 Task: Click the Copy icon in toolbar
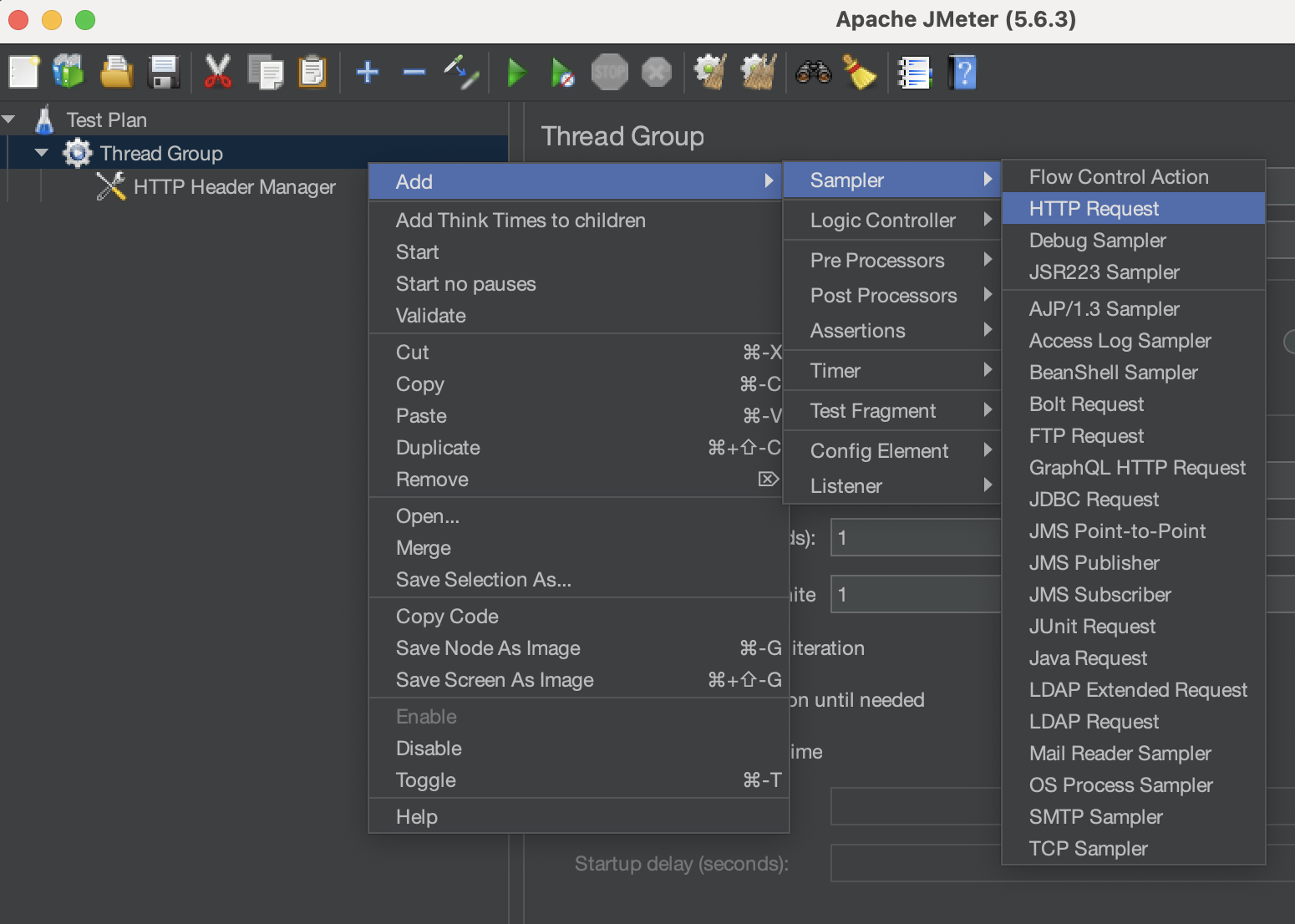[266, 72]
